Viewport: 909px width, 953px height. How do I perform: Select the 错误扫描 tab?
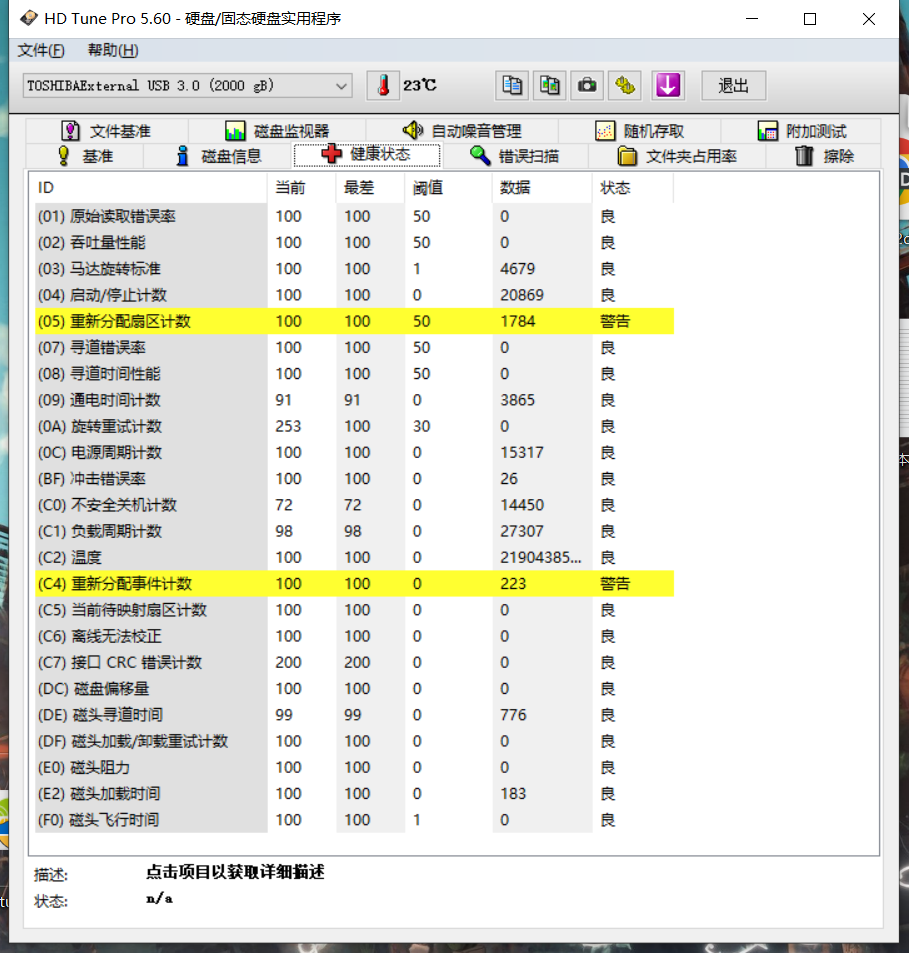(515, 156)
